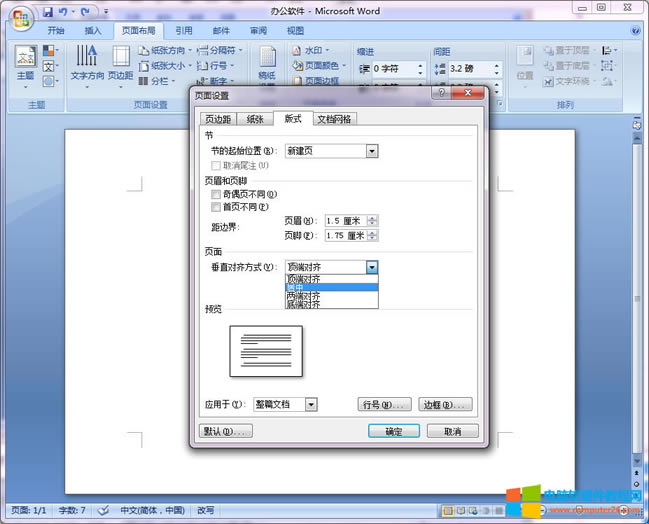The width and height of the screenshot is (649, 524).
Task: Collapse the 垂直对齐方式 dropdown arrow
Action: point(372,267)
